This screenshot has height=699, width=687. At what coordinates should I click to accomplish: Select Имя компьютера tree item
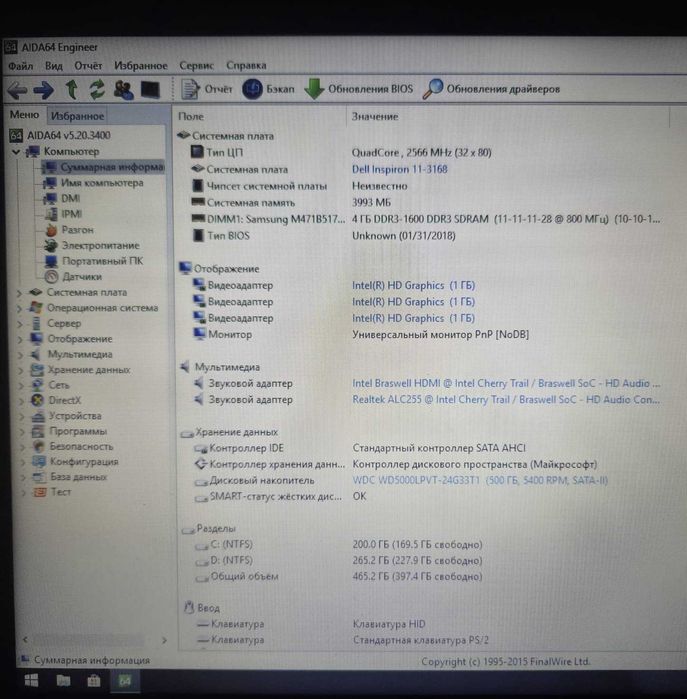pos(93,183)
